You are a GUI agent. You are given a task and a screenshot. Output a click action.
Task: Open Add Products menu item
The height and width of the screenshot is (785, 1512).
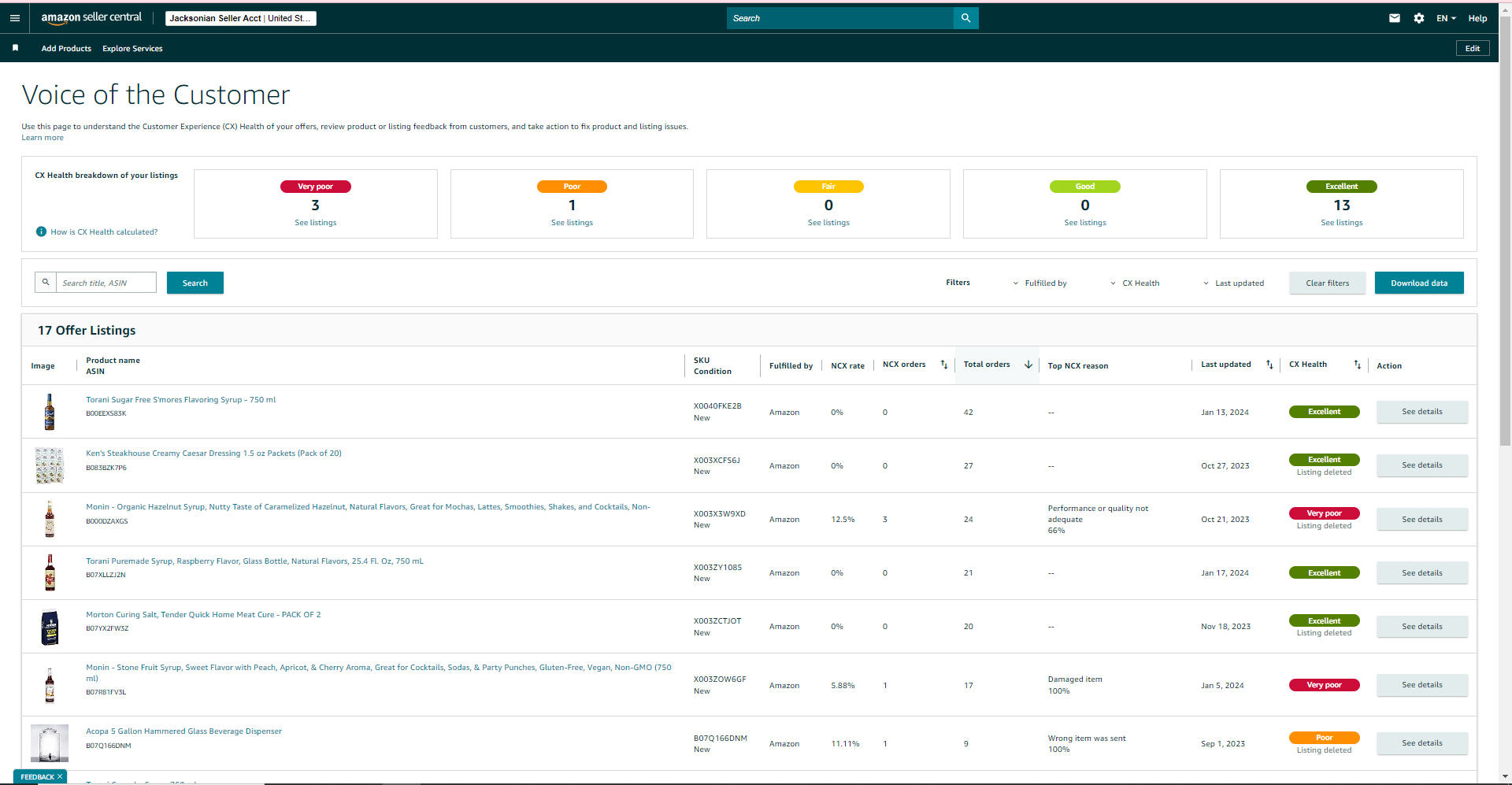click(66, 49)
